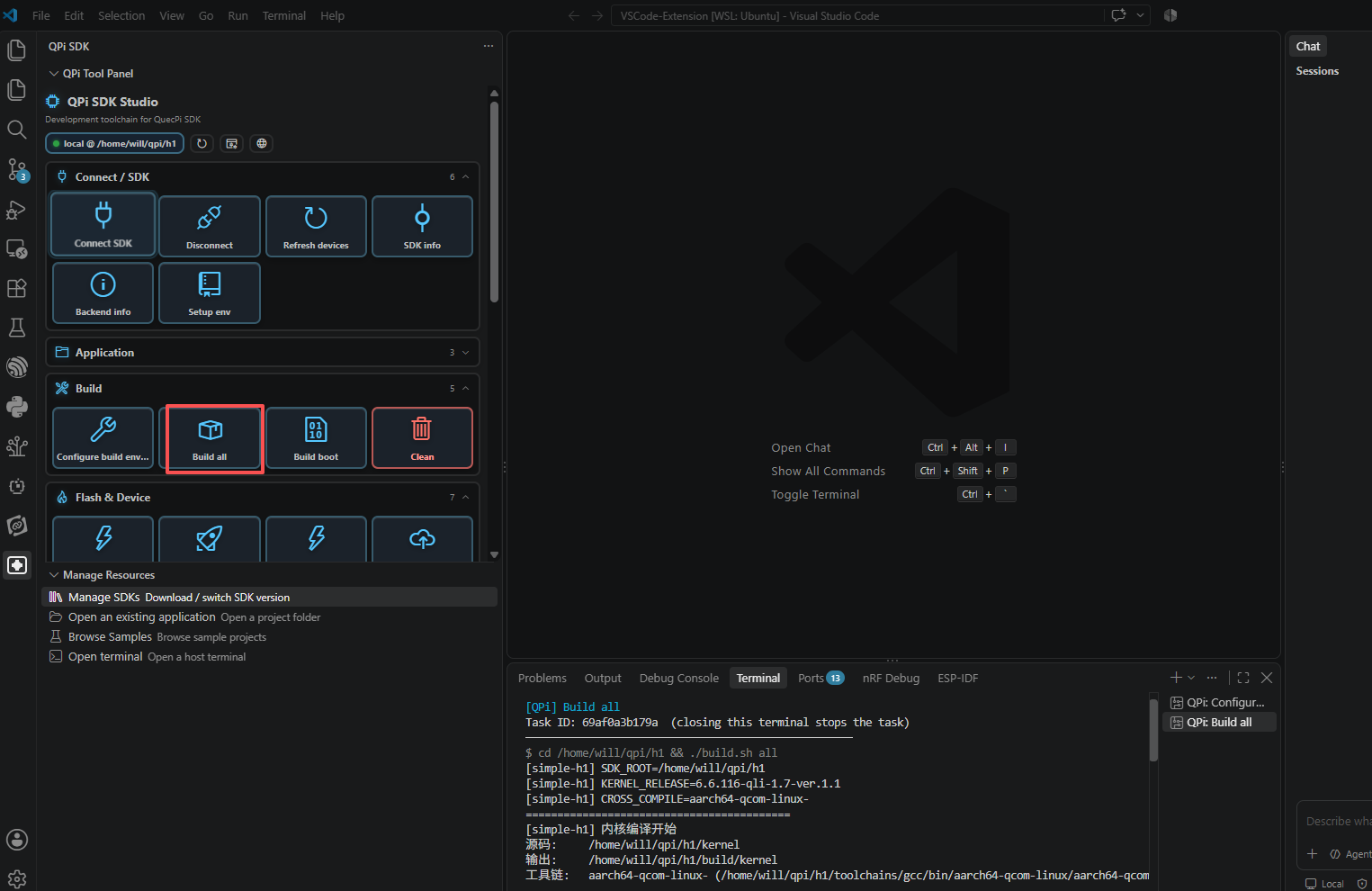Open the Selection menu
1372x891 pixels.
point(121,15)
